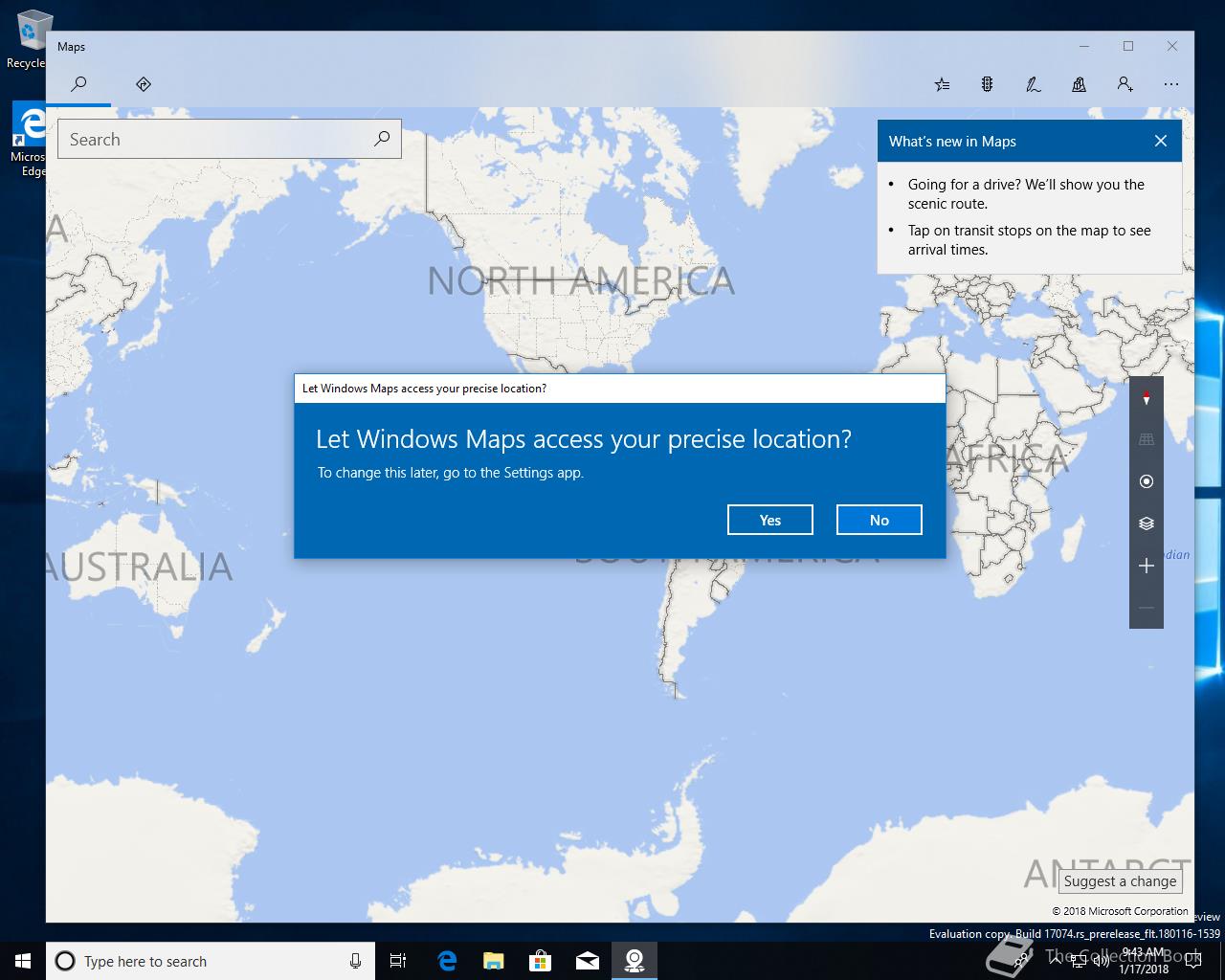Open File Explorer from the taskbar

pyautogui.click(x=494, y=961)
